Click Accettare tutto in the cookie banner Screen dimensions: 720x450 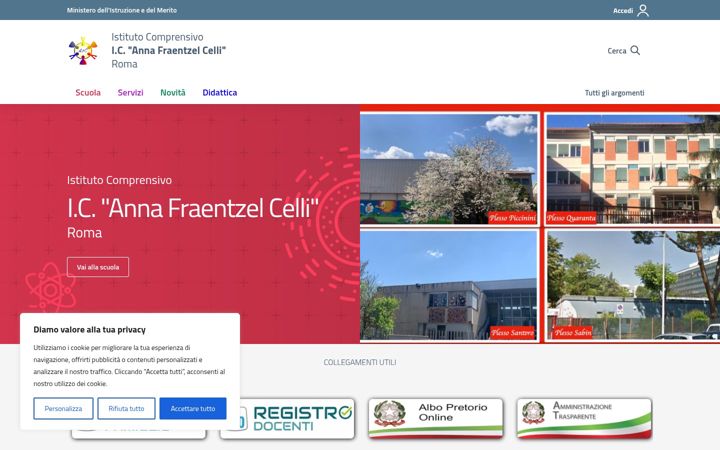pyautogui.click(x=193, y=408)
